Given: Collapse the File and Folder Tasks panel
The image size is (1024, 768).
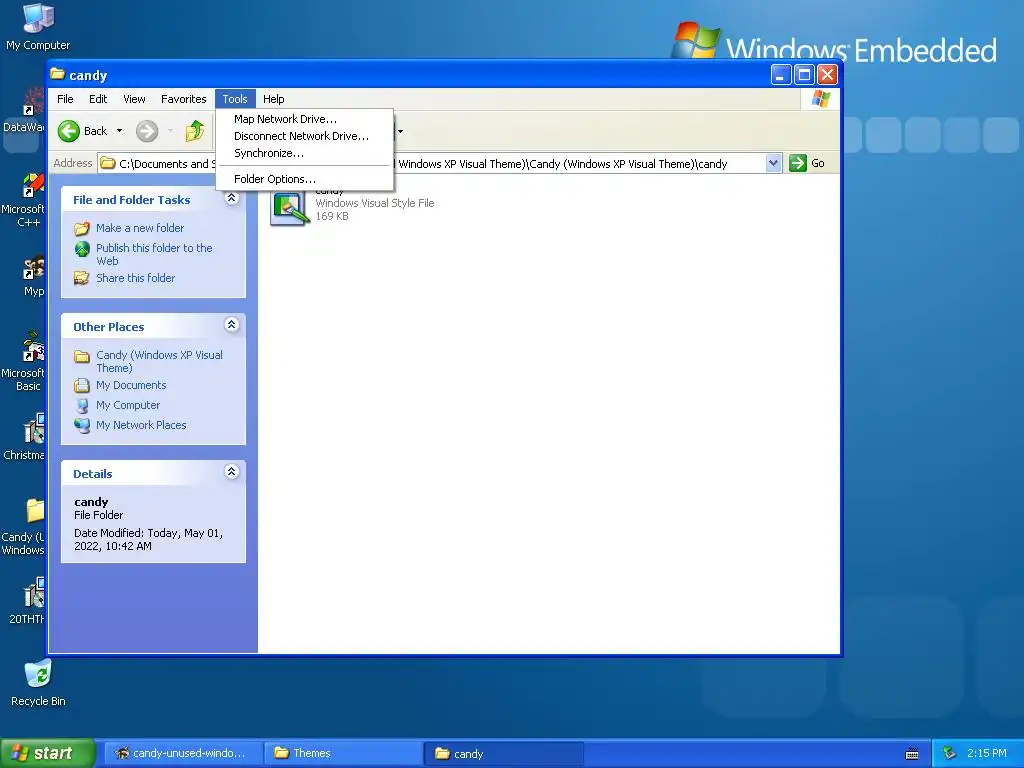Looking at the screenshot, I should [x=231, y=198].
